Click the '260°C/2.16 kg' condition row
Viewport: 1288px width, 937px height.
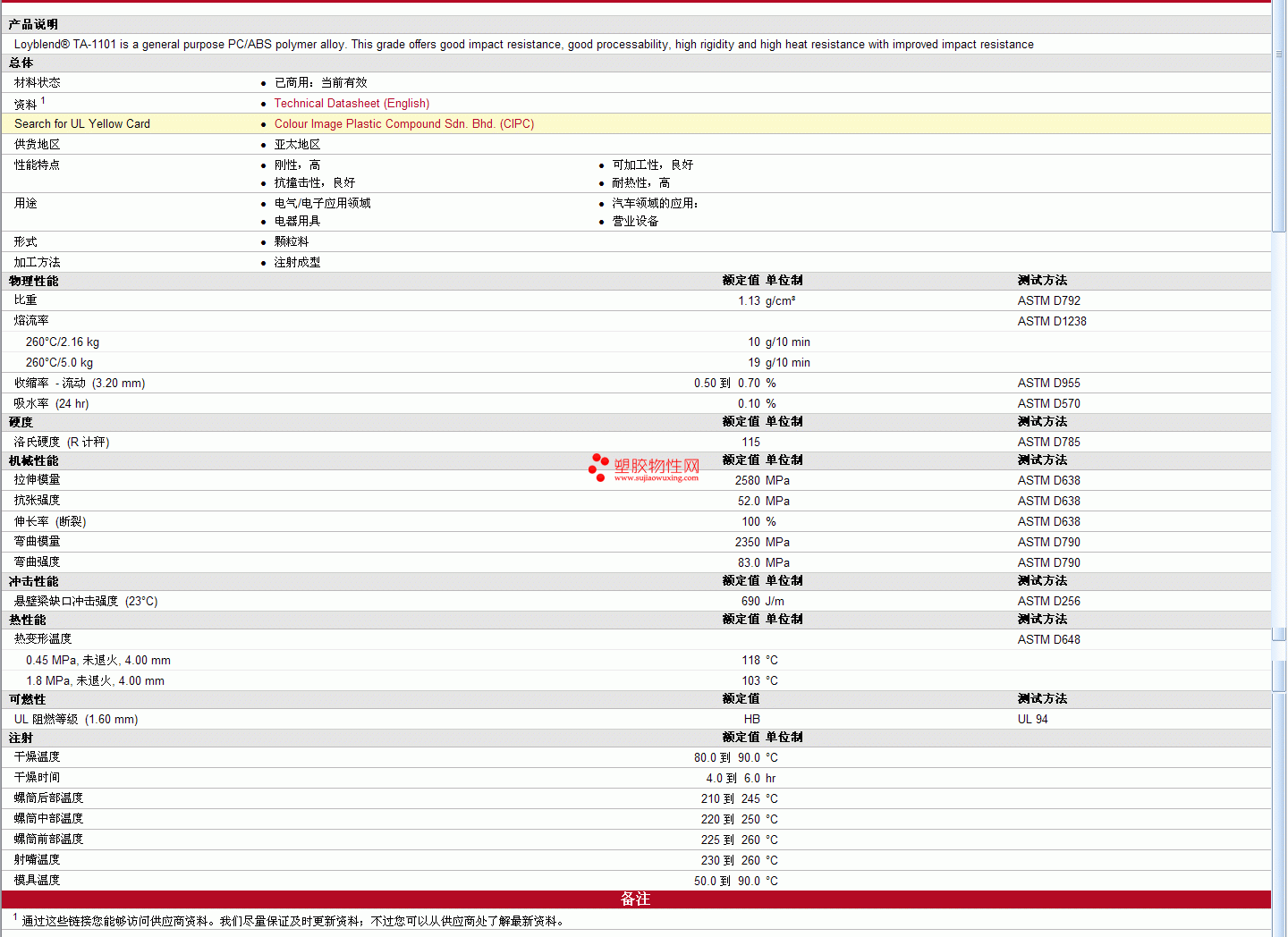point(63,342)
